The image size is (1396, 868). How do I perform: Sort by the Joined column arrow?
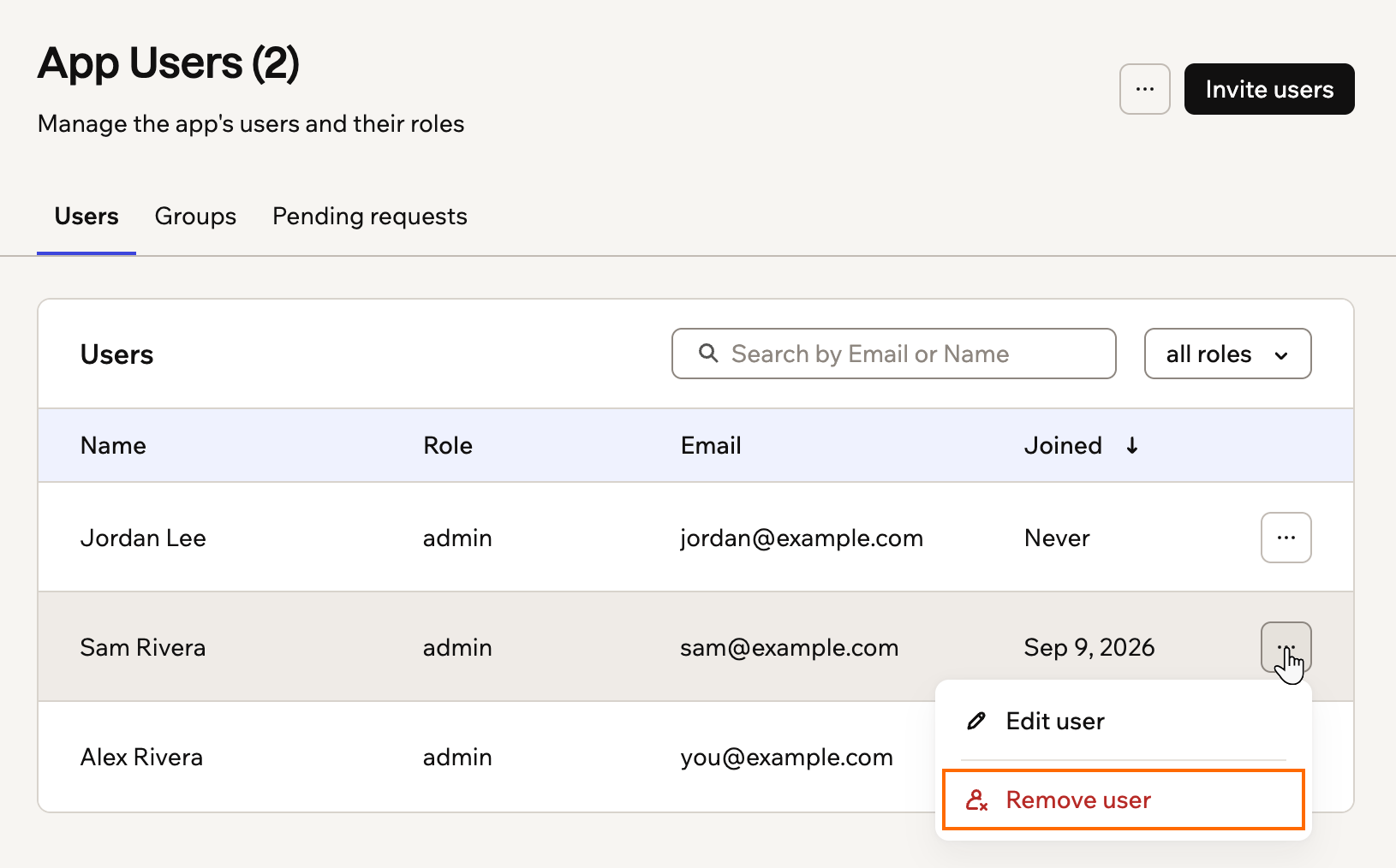[x=1131, y=445]
